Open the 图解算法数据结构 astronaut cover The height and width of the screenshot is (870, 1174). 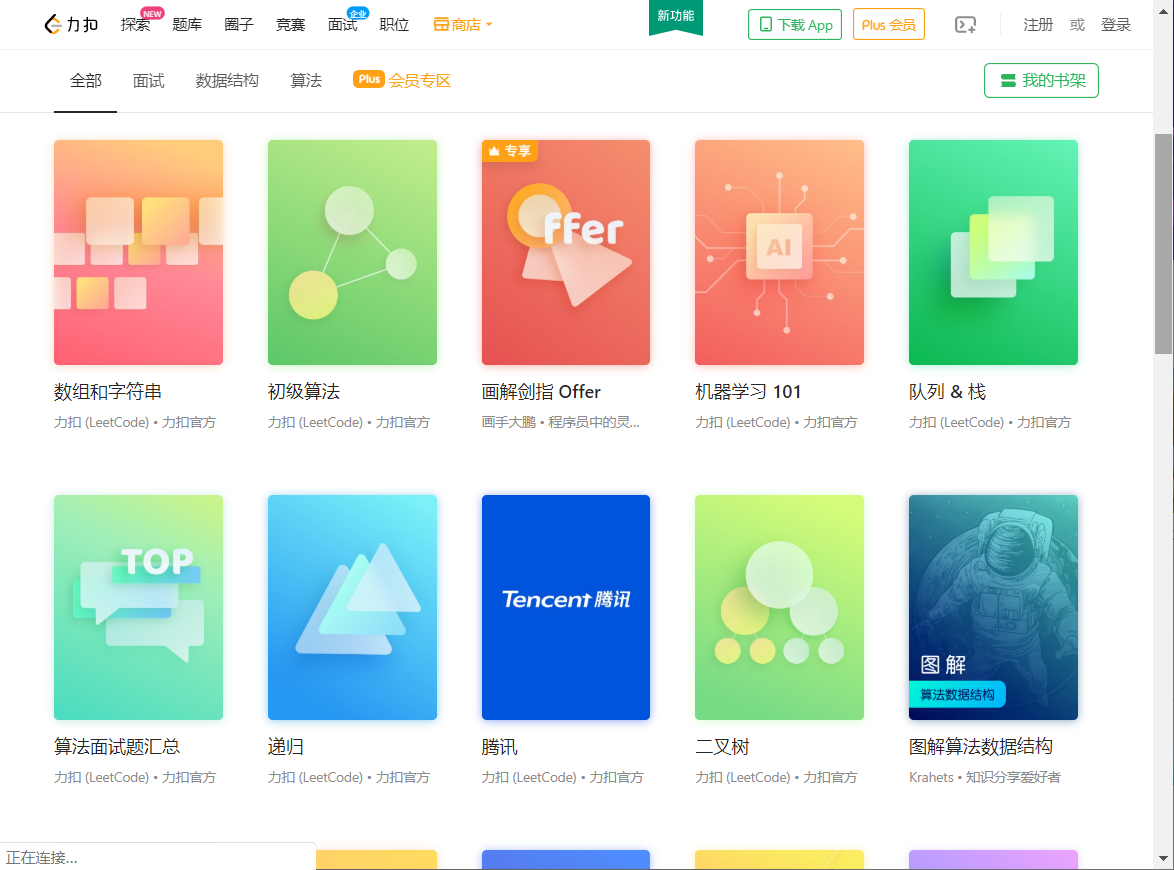point(994,607)
